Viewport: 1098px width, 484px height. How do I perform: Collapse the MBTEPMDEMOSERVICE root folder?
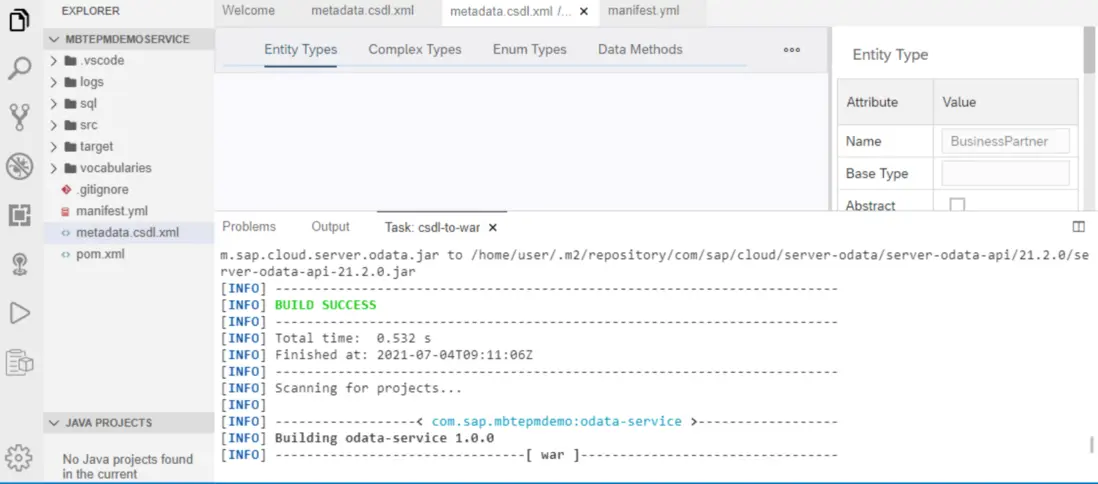point(53,39)
